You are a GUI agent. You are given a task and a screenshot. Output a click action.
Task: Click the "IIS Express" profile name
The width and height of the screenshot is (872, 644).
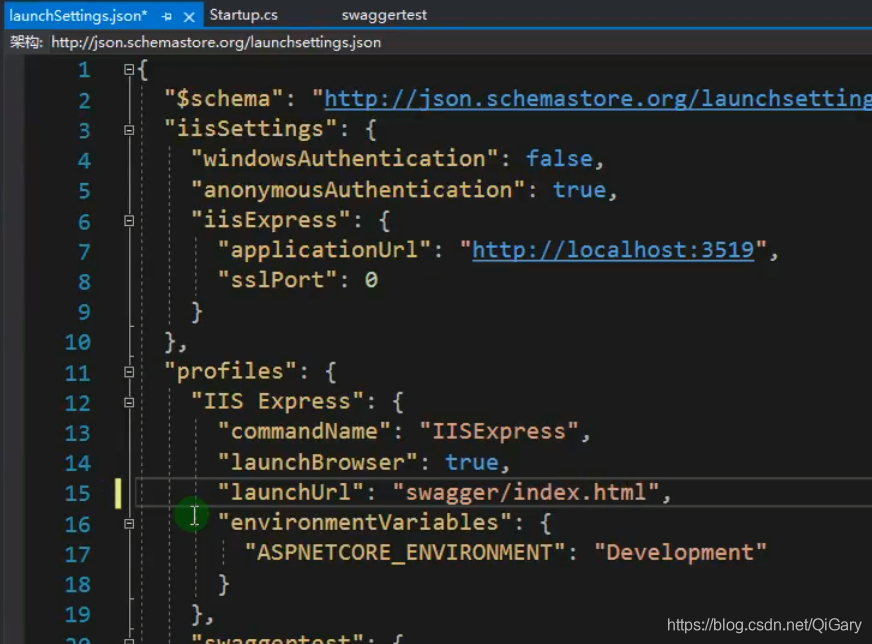(277, 402)
